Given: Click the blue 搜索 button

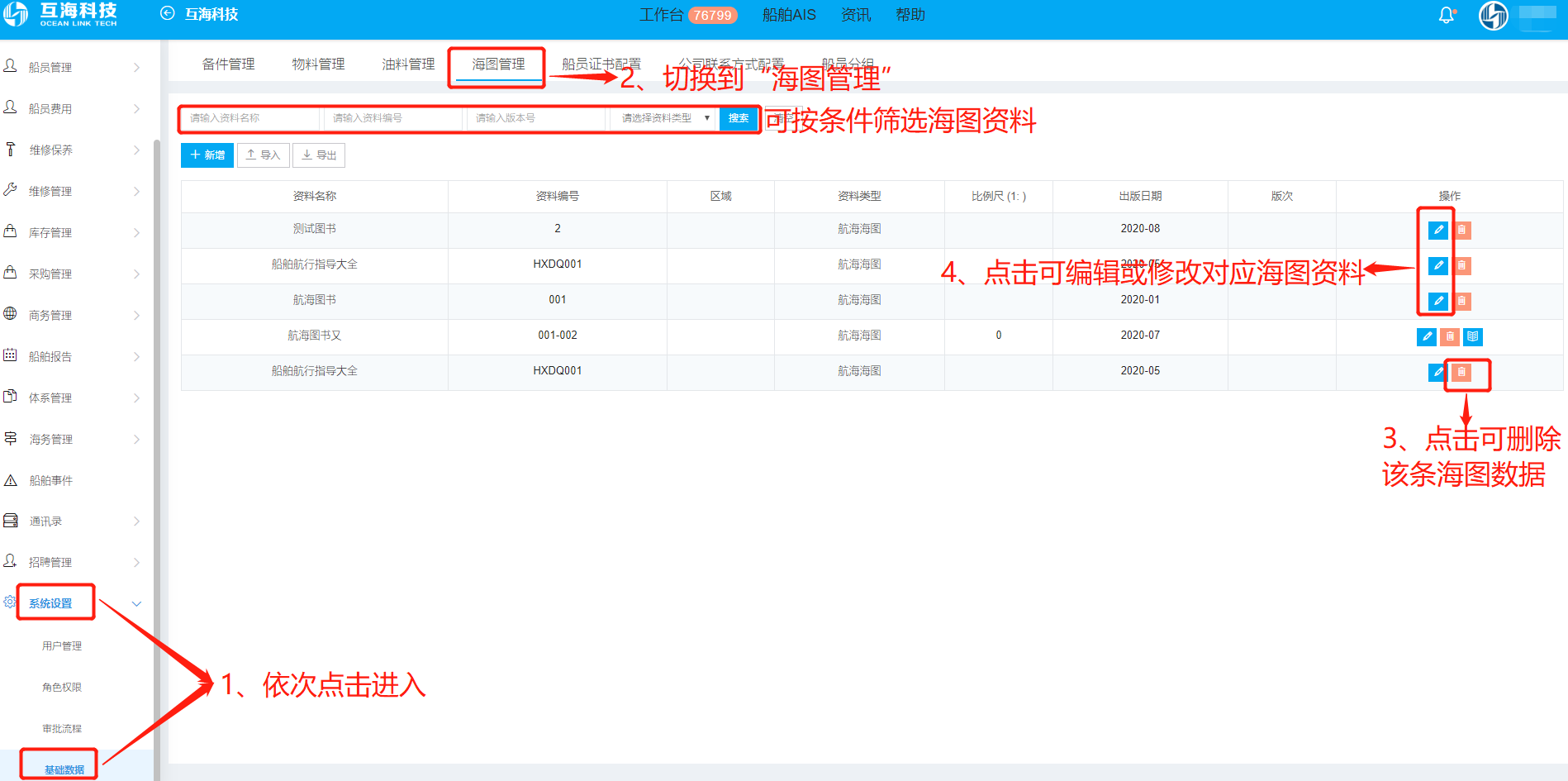Looking at the screenshot, I should 739,118.
